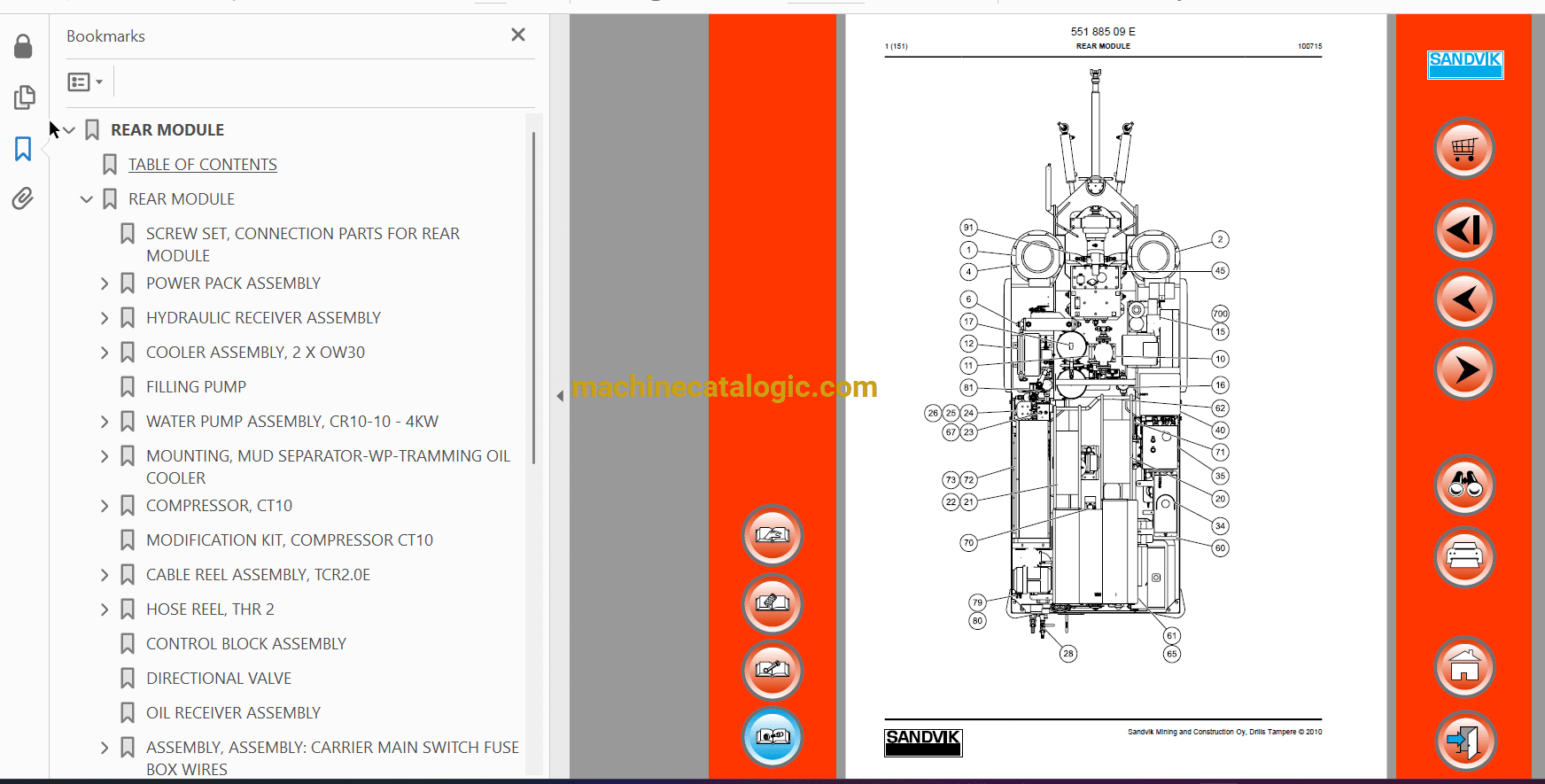The height and width of the screenshot is (784, 1545).
Task: Expand MOUNTING, MUD SEPARATOR bookmark chevron
Action: (105, 456)
